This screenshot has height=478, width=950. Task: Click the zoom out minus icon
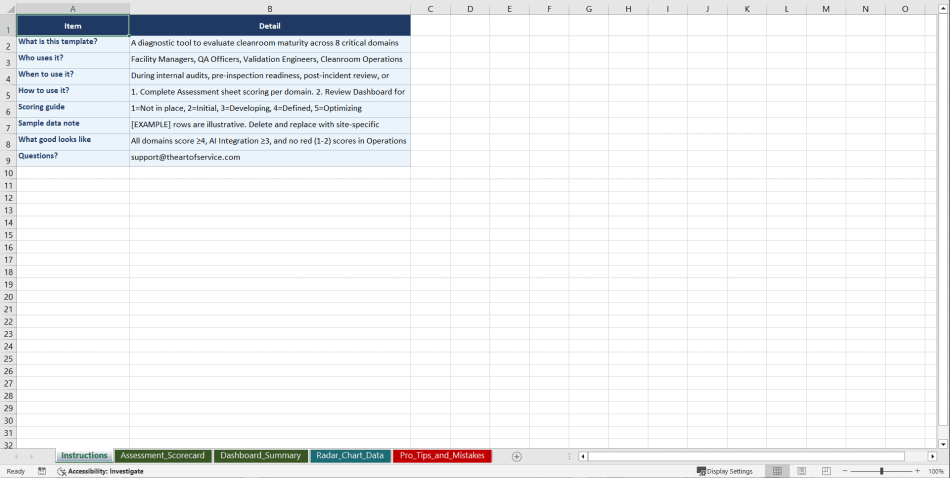pos(845,471)
